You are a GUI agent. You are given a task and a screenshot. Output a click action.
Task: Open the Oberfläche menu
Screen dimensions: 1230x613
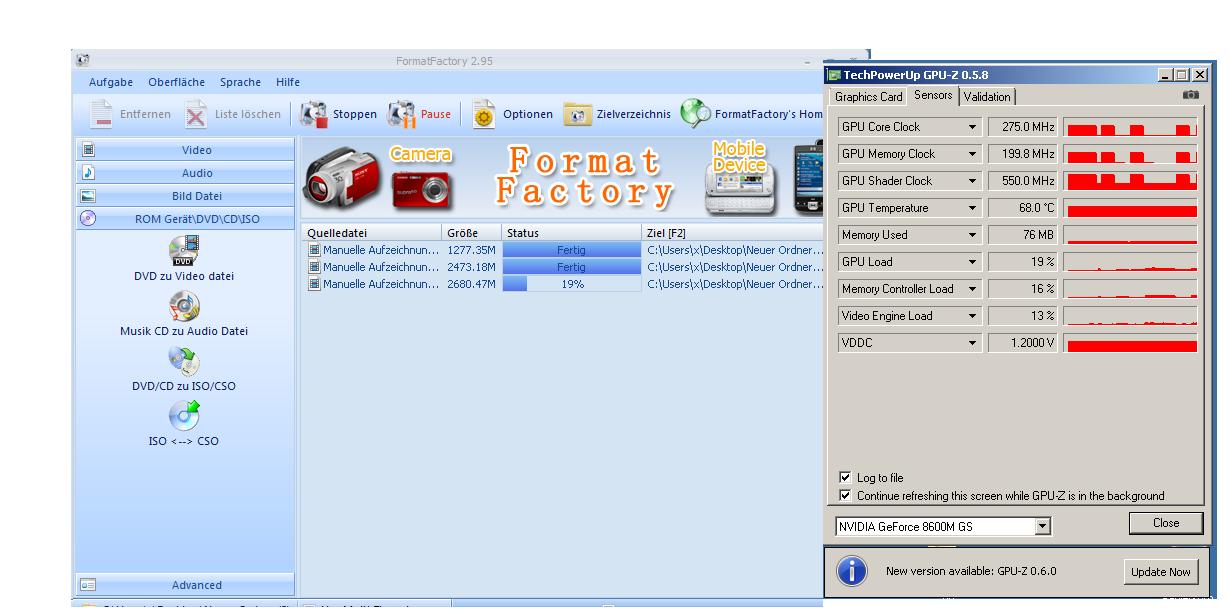[x=177, y=82]
